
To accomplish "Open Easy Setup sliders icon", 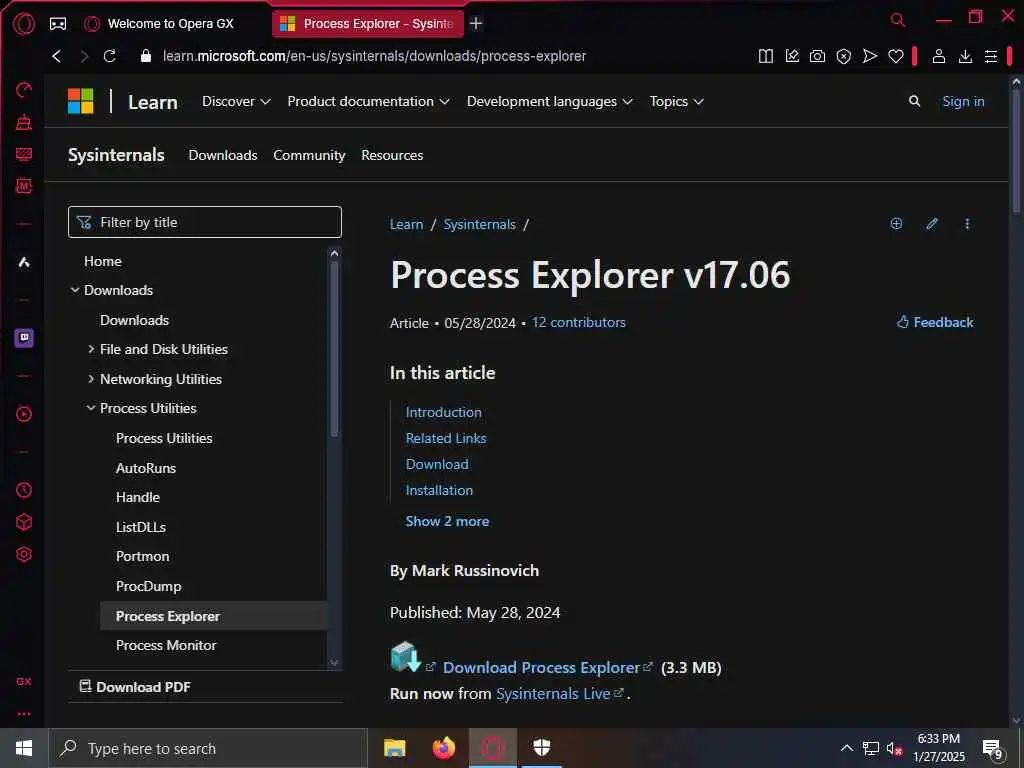I will pos(991,56).
